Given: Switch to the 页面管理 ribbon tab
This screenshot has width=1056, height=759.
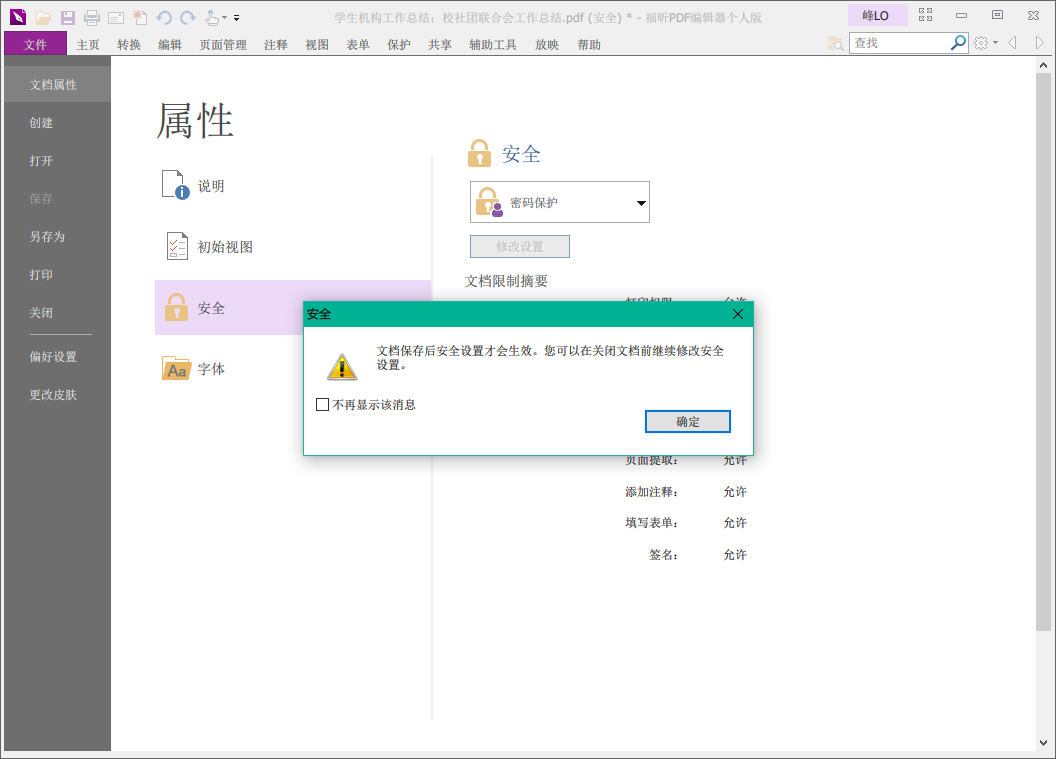Looking at the screenshot, I should point(223,44).
